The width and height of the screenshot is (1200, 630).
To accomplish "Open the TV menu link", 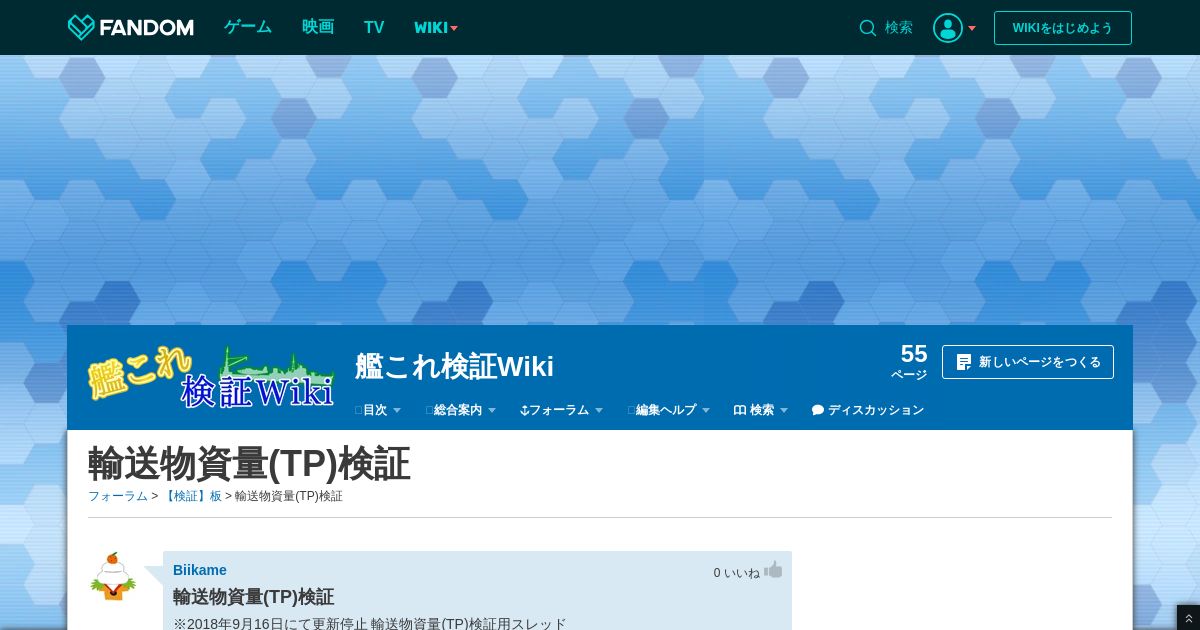I will [374, 27].
